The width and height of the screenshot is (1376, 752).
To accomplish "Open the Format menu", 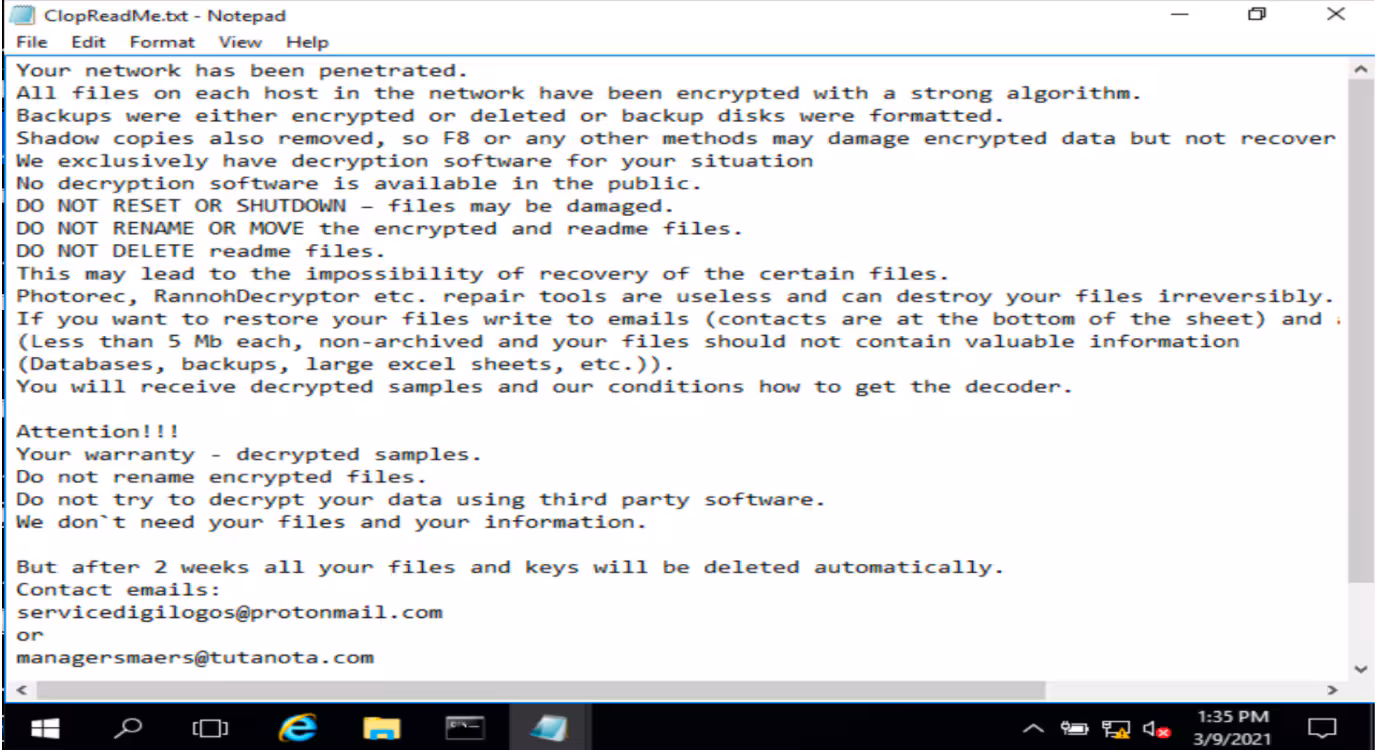I will click(162, 42).
